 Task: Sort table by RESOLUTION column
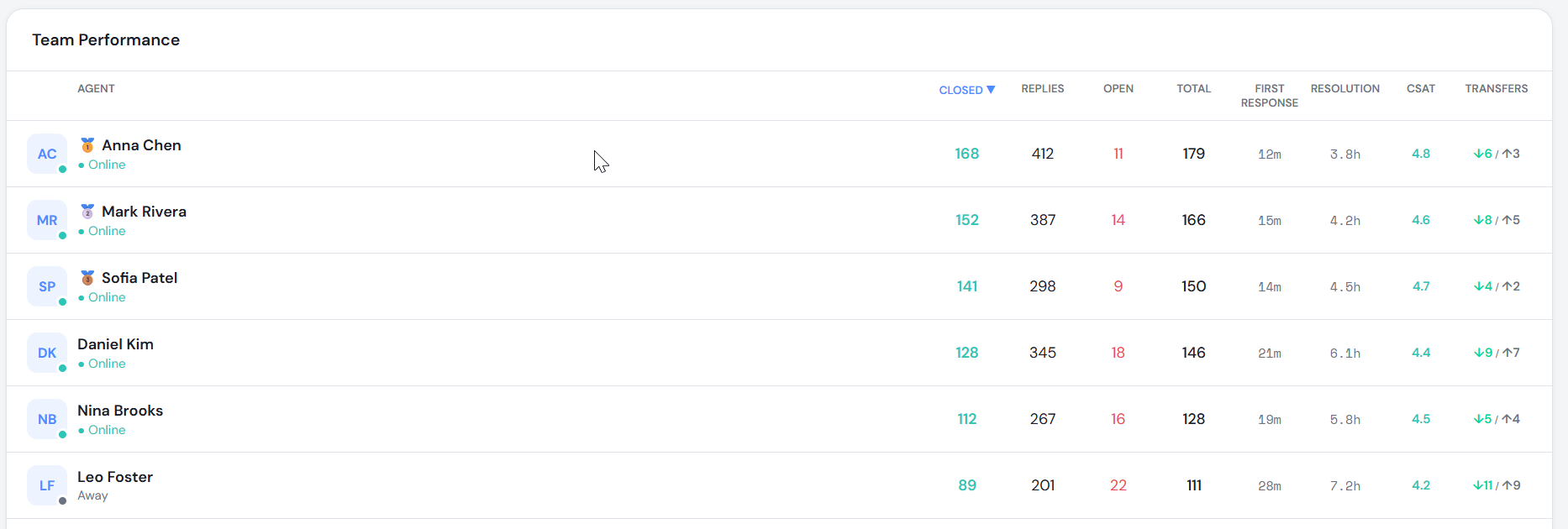tap(1345, 89)
